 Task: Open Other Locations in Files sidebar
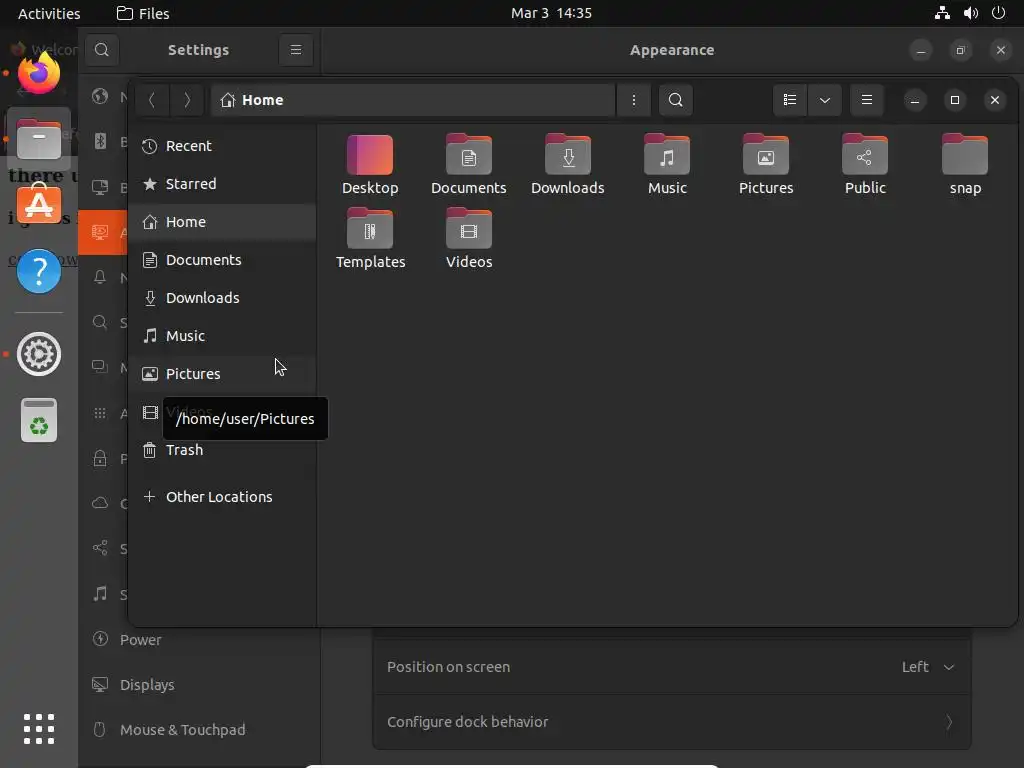point(222,497)
